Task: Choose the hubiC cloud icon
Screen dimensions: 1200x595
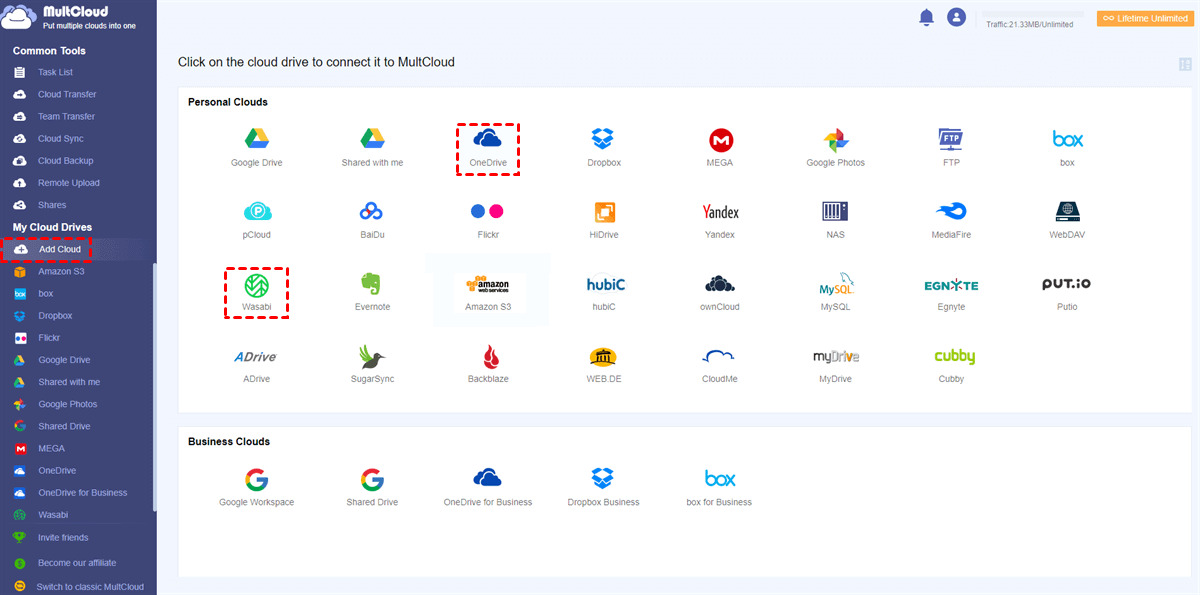Action: click(x=604, y=292)
